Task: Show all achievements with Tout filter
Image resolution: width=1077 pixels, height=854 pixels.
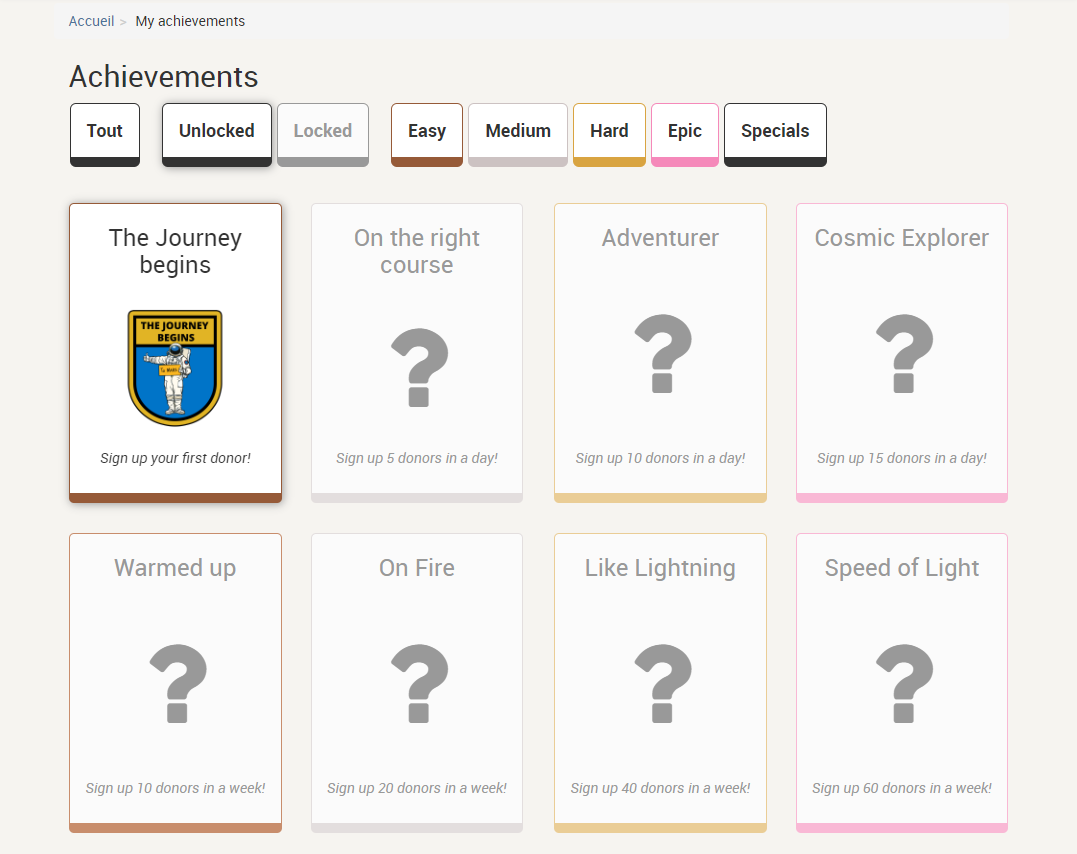Action: (105, 135)
